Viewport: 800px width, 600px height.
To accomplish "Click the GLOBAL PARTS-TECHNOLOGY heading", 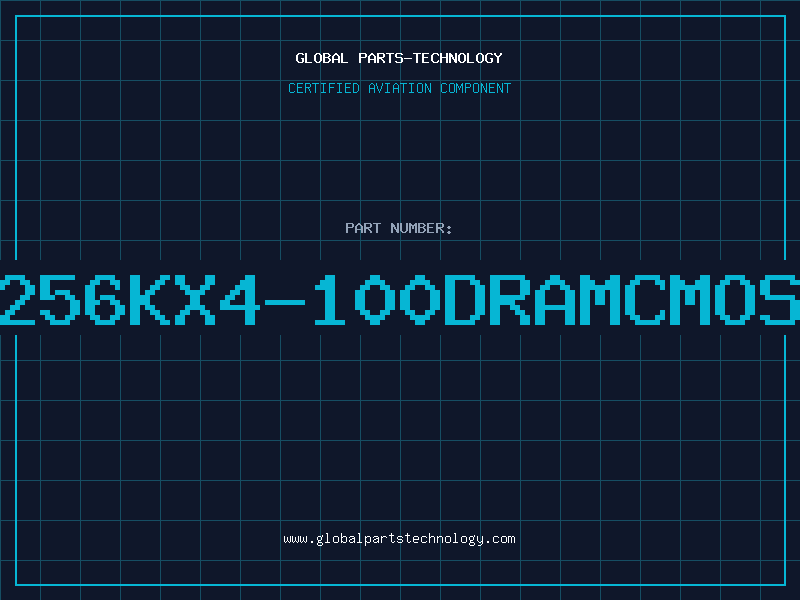I will [399, 58].
